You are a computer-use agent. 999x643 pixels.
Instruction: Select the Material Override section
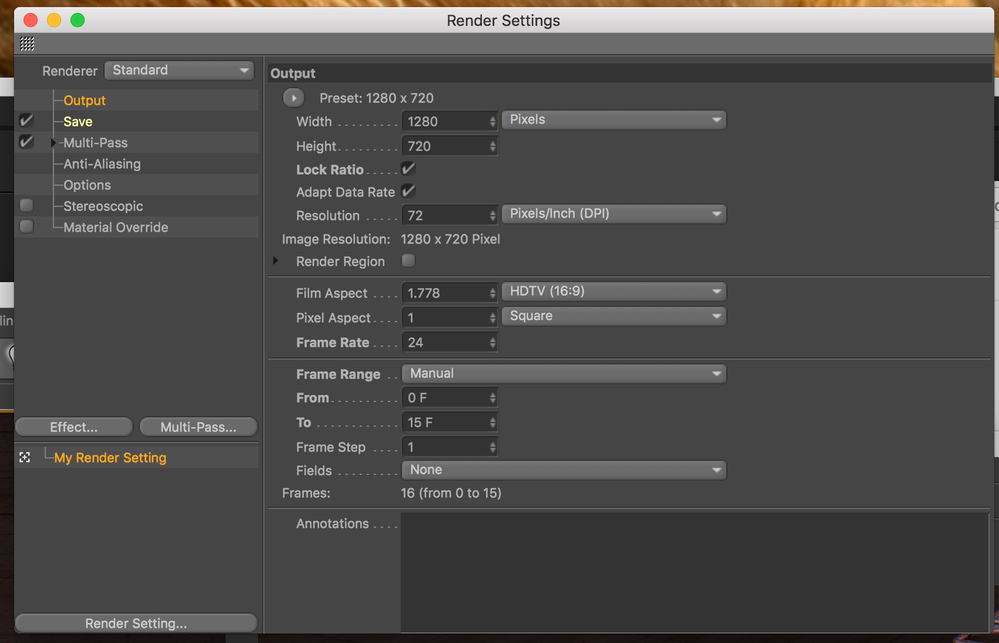tap(116, 227)
